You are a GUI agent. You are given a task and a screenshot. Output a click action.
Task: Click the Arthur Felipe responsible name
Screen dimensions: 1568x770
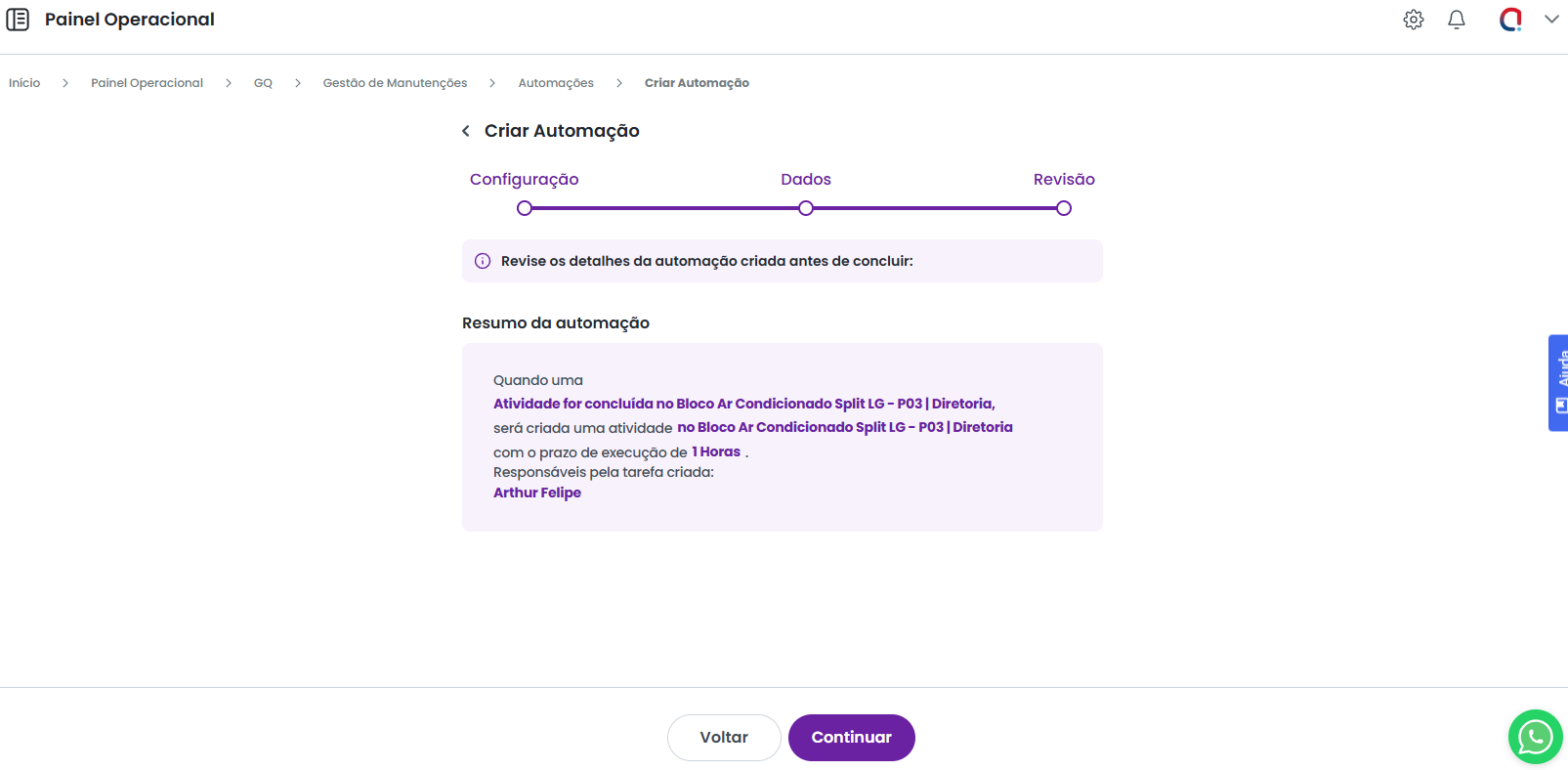pyautogui.click(x=537, y=492)
